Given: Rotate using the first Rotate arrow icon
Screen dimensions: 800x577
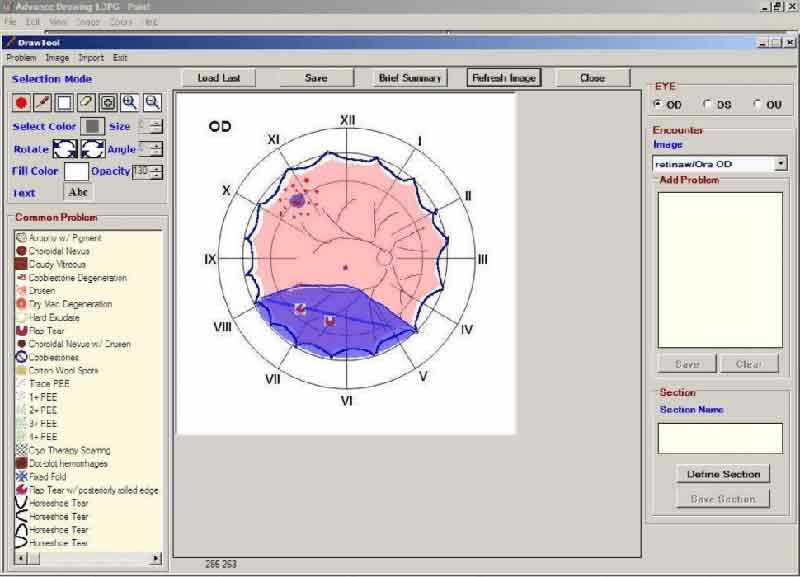Looking at the screenshot, I should pyautogui.click(x=65, y=149).
